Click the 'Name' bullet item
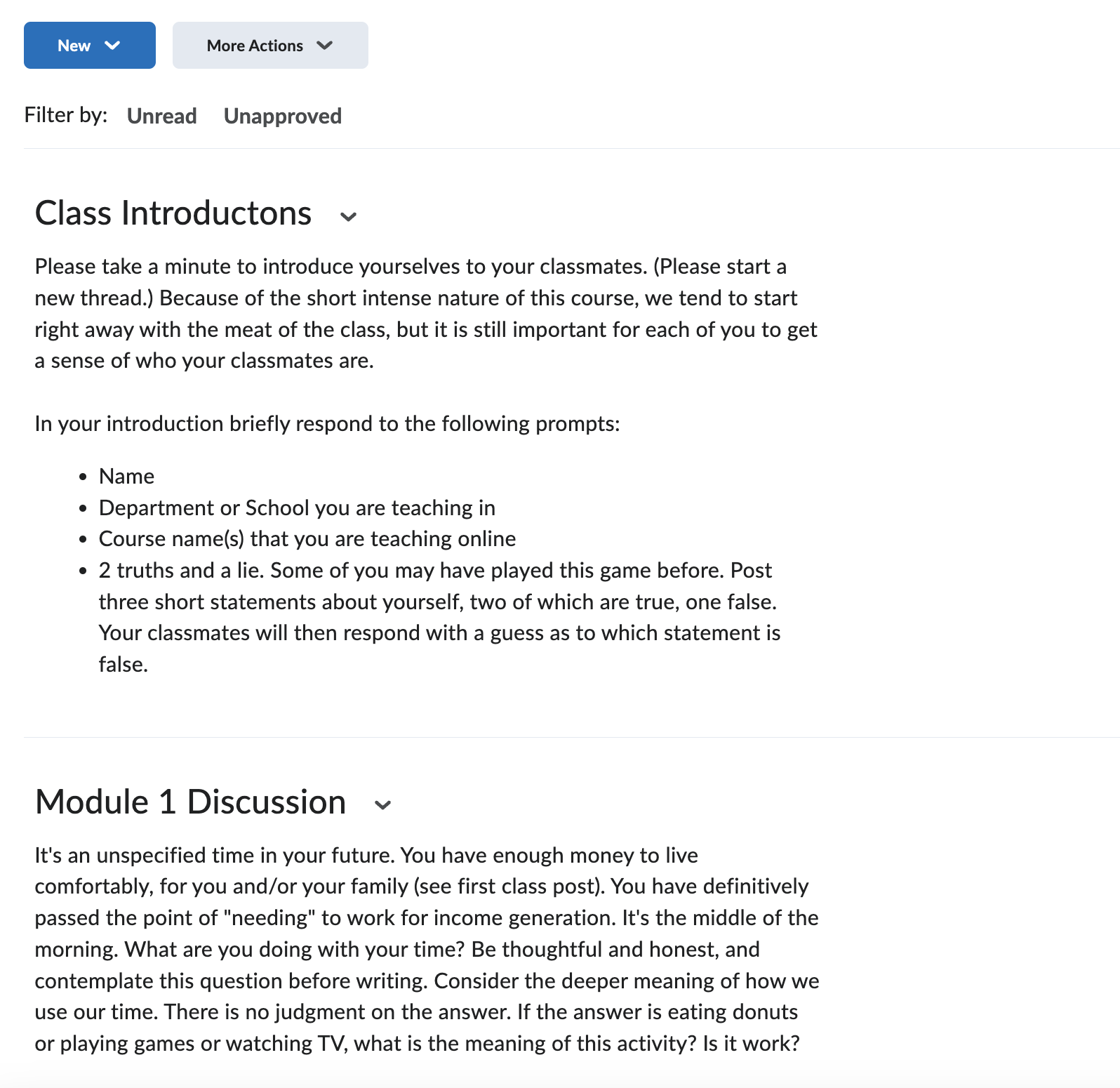The width and height of the screenshot is (1120, 1088). (x=126, y=476)
